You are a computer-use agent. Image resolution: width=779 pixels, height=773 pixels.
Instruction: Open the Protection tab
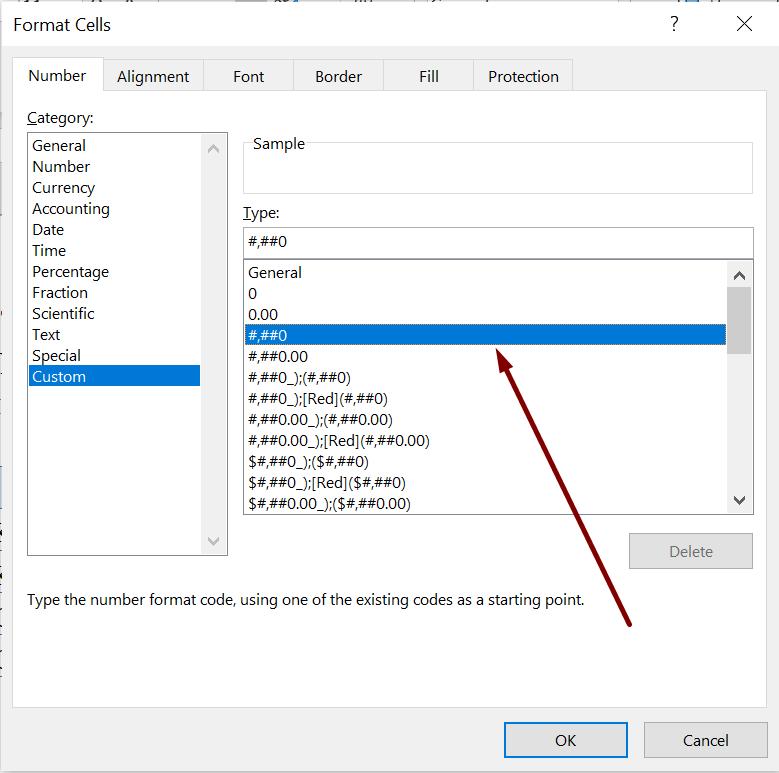tap(523, 76)
